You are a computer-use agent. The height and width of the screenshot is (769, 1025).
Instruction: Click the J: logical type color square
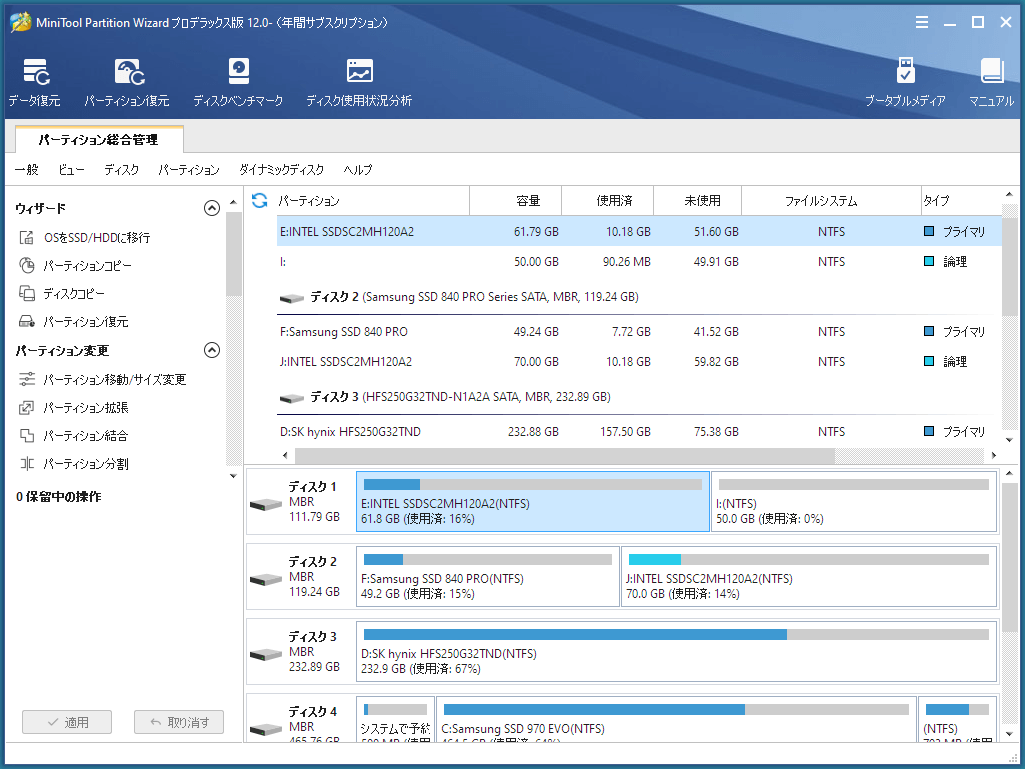[x=929, y=361]
